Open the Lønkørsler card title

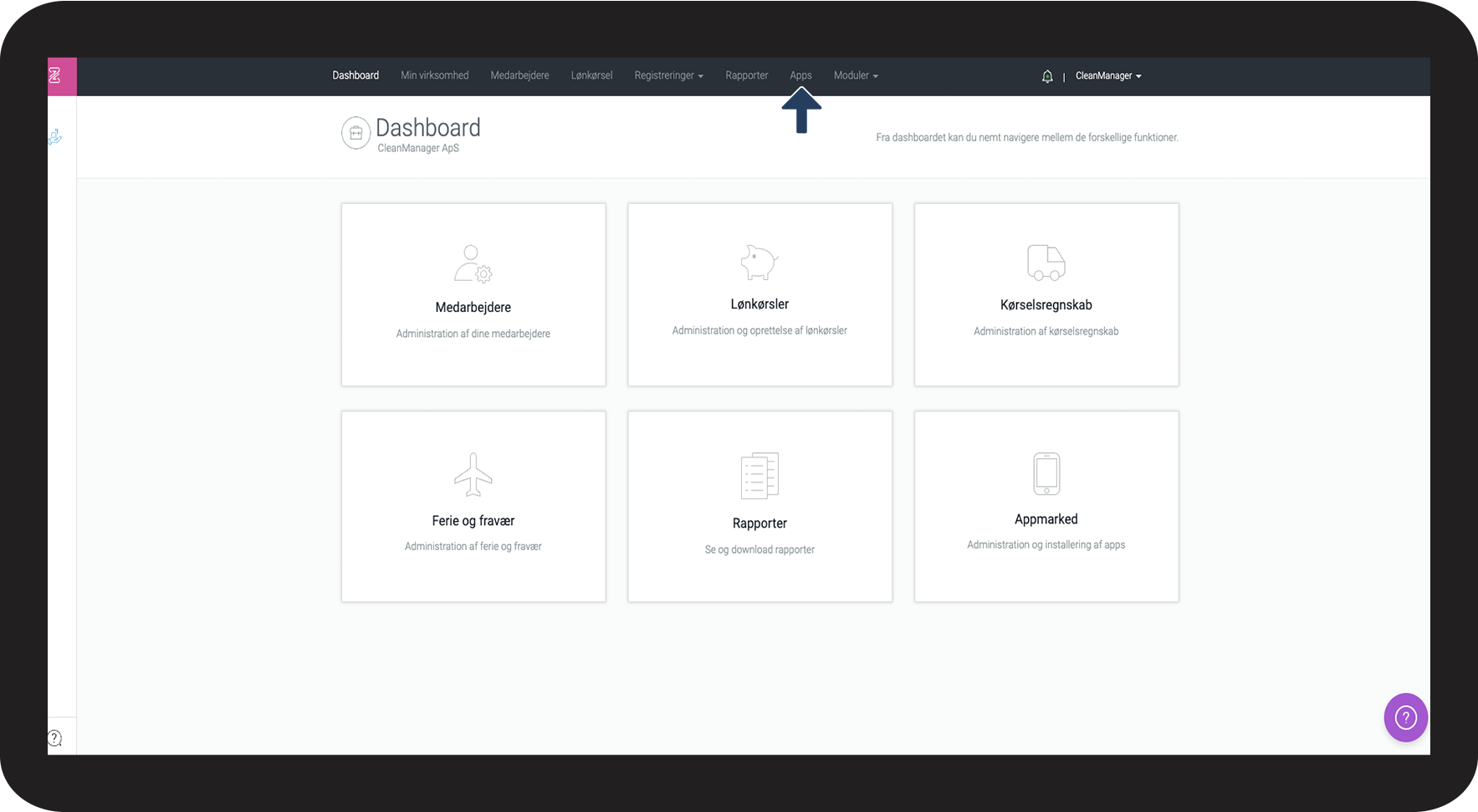[x=759, y=304]
